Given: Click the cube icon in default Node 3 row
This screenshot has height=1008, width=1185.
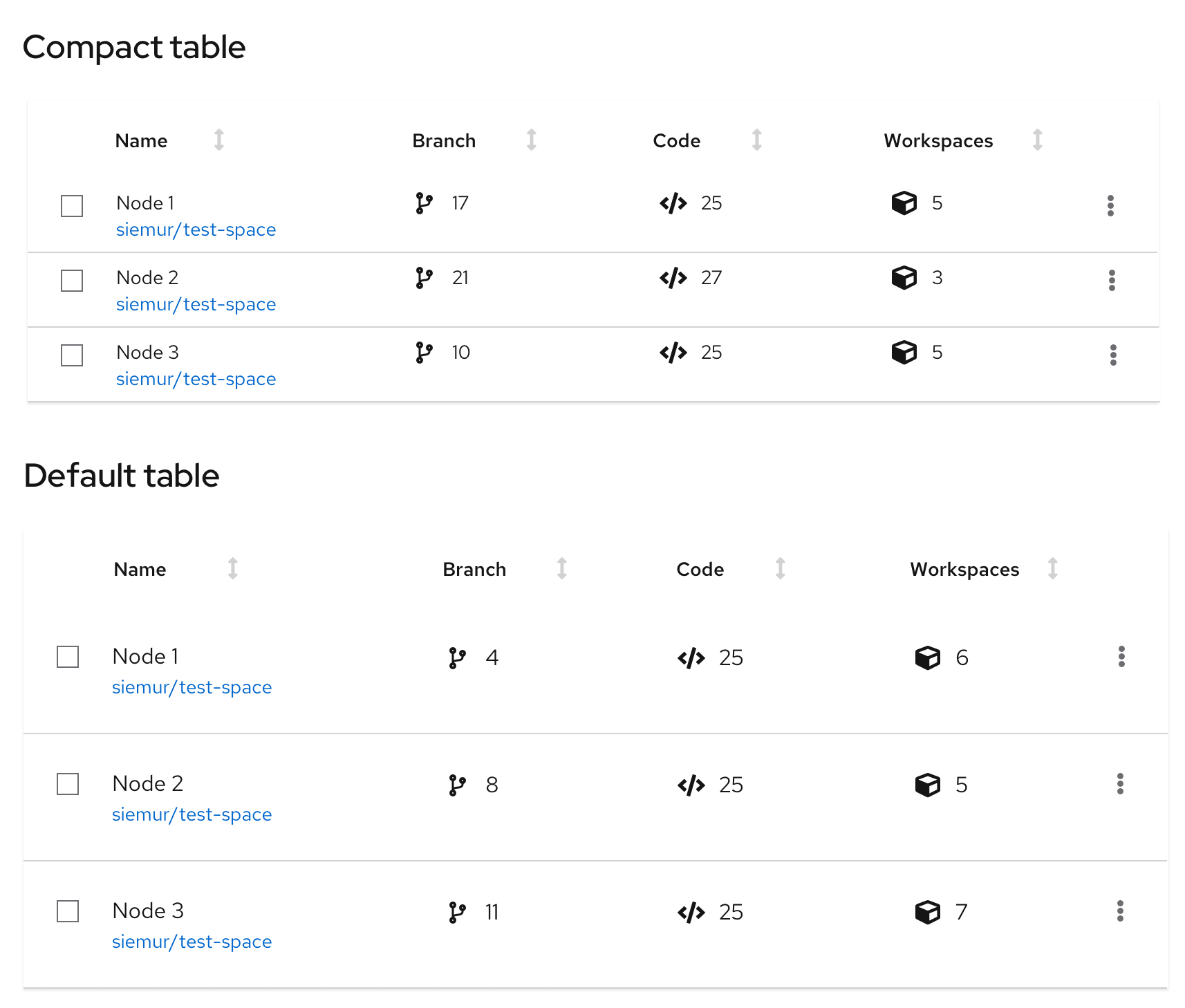Looking at the screenshot, I should (927, 912).
